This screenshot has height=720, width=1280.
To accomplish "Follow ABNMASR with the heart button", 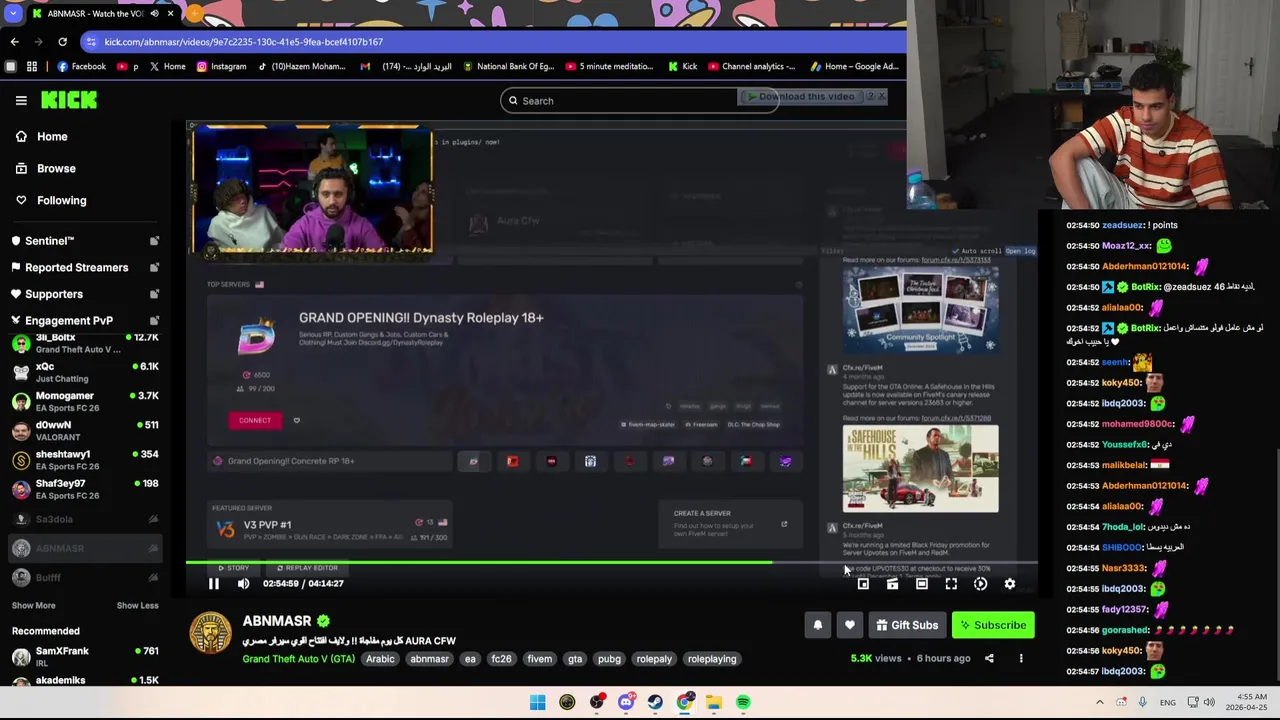I will 850,625.
